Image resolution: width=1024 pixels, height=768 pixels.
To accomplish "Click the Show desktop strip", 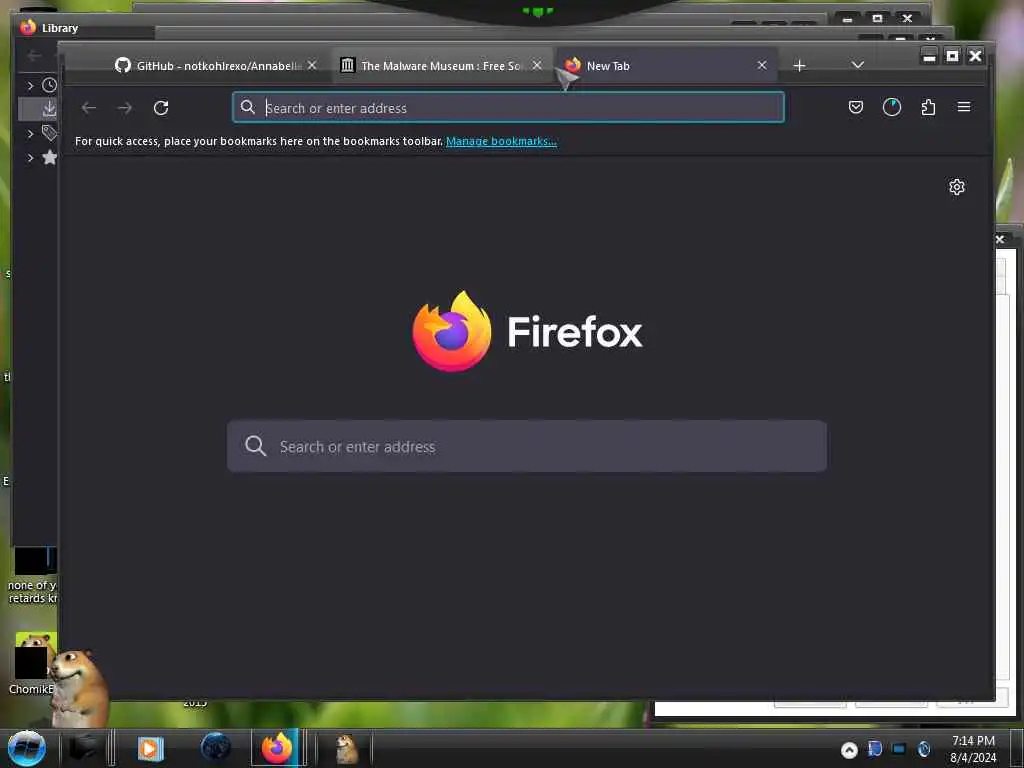I will (x=1016, y=749).
